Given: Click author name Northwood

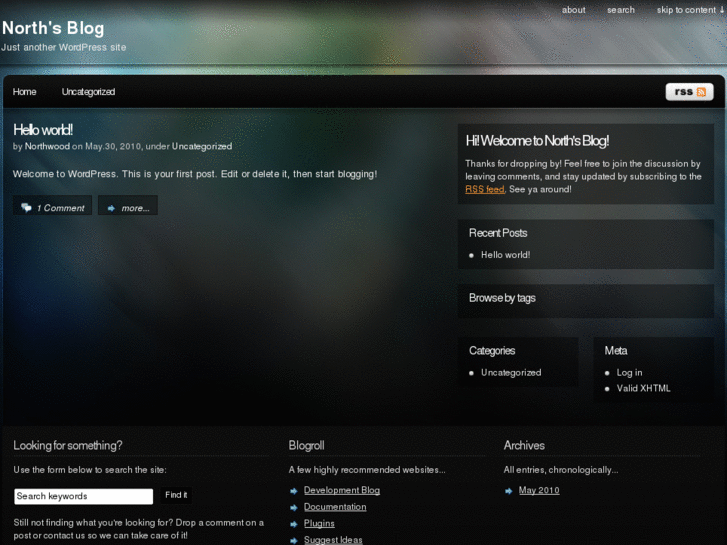Looking at the screenshot, I should click(x=47, y=147).
